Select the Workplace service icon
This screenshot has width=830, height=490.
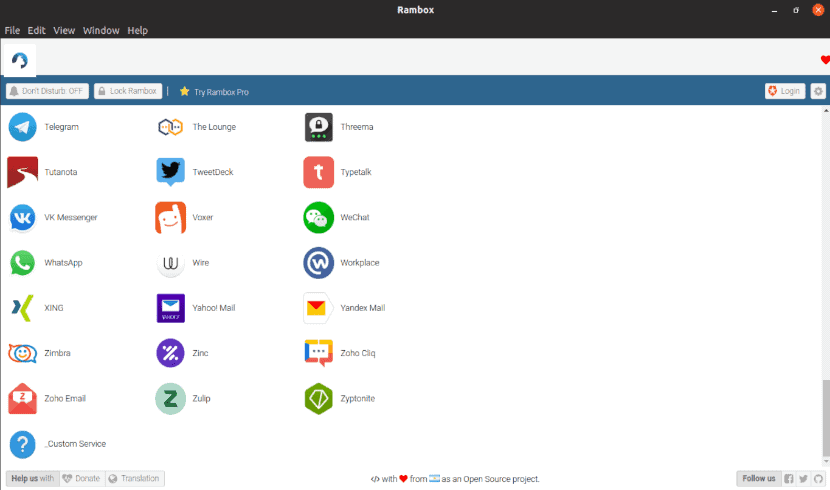pos(318,263)
